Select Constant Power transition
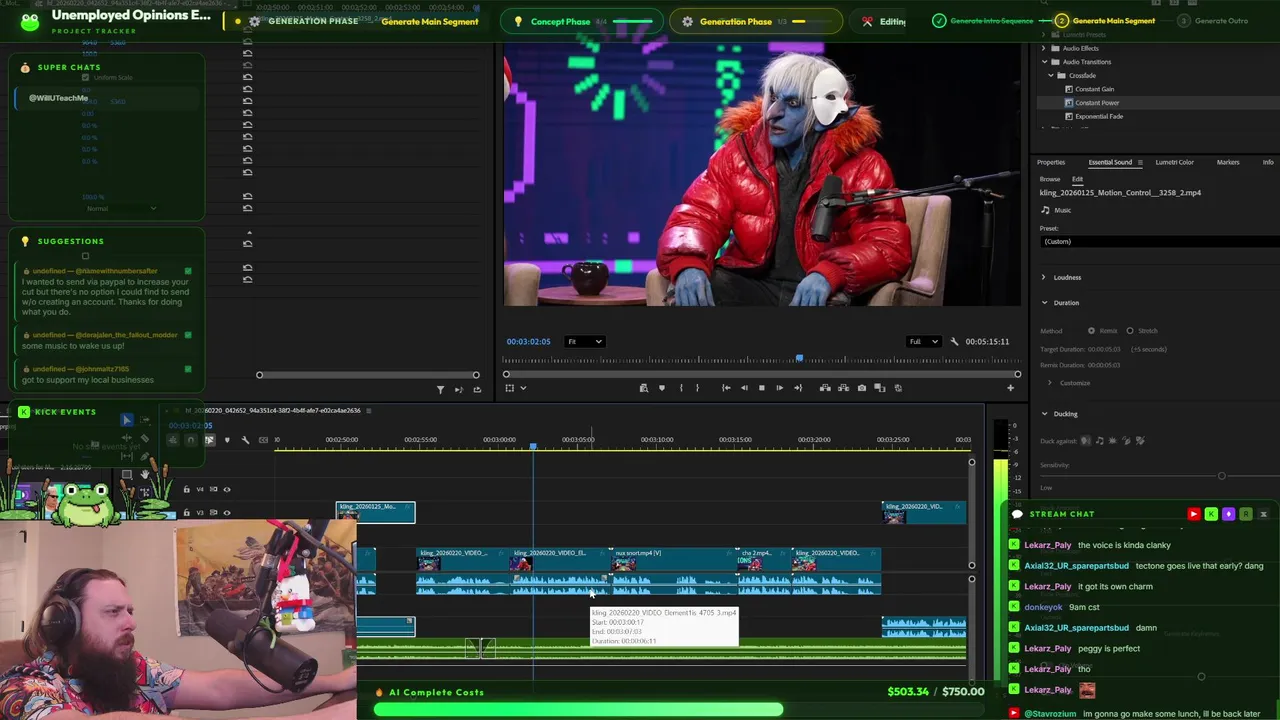Image resolution: width=1280 pixels, height=720 pixels. (1097, 102)
